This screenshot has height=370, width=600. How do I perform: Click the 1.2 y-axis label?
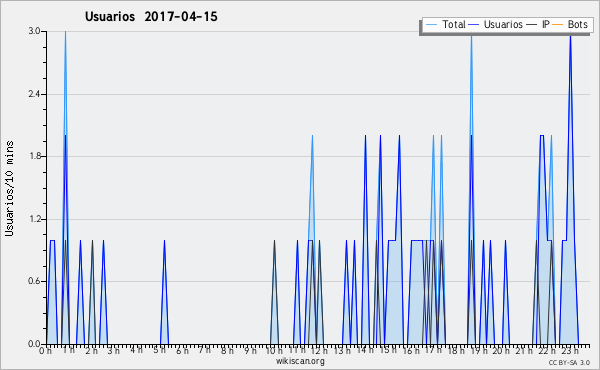click(34, 219)
